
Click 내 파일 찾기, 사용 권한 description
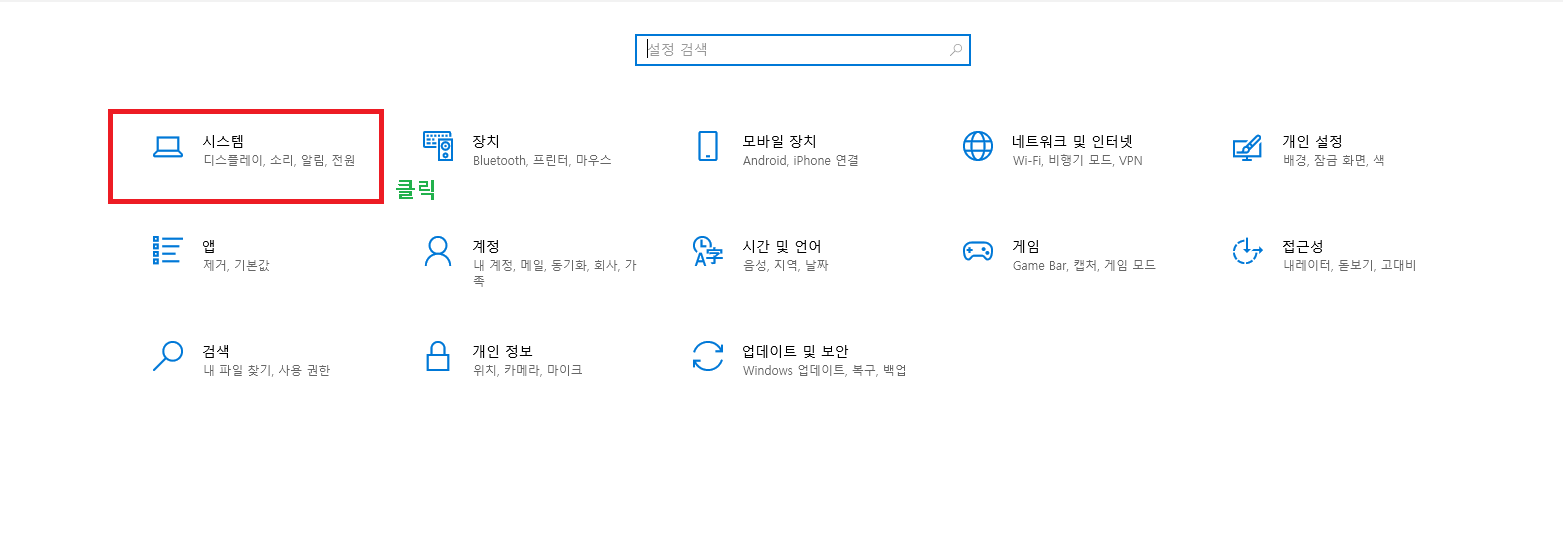pos(266,371)
